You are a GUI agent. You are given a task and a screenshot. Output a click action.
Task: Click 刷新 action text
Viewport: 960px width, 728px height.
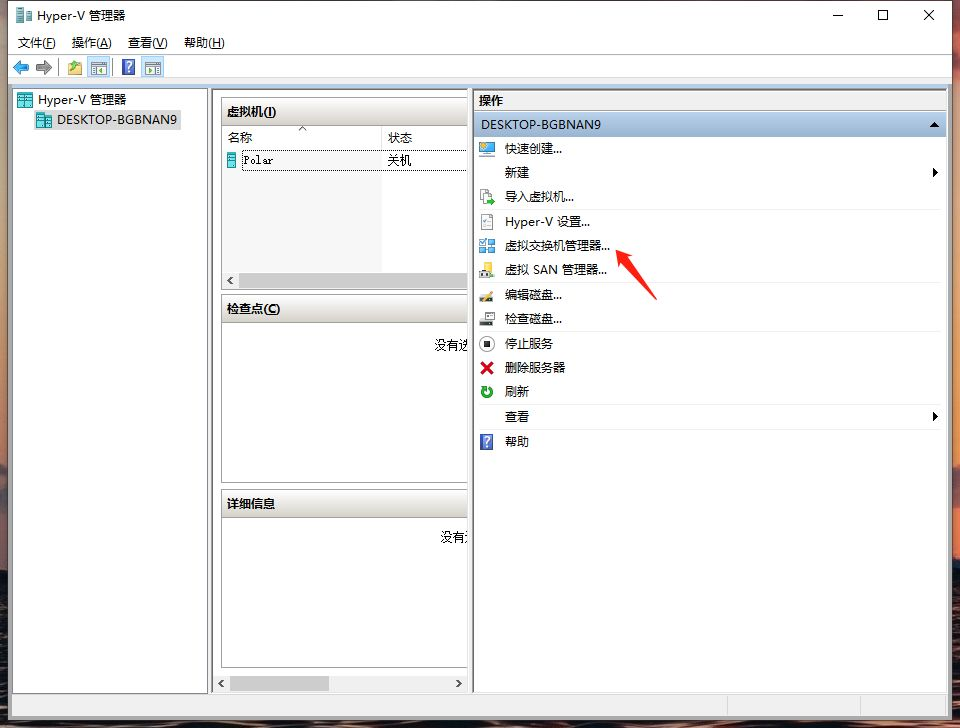pyautogui.click(x=516, y=392)
